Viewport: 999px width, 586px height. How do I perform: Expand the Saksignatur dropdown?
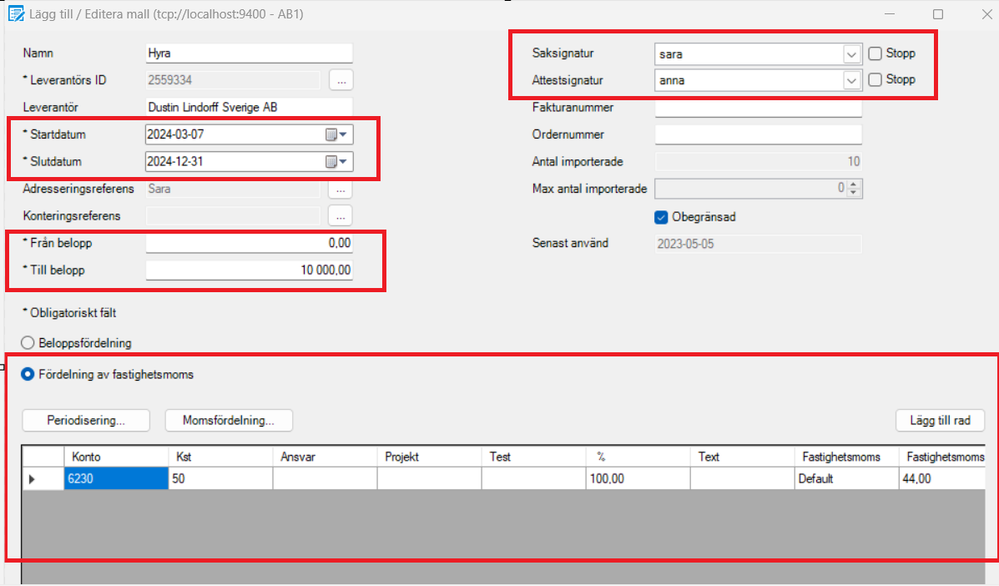pyautogui.click(x=851, y=55)
